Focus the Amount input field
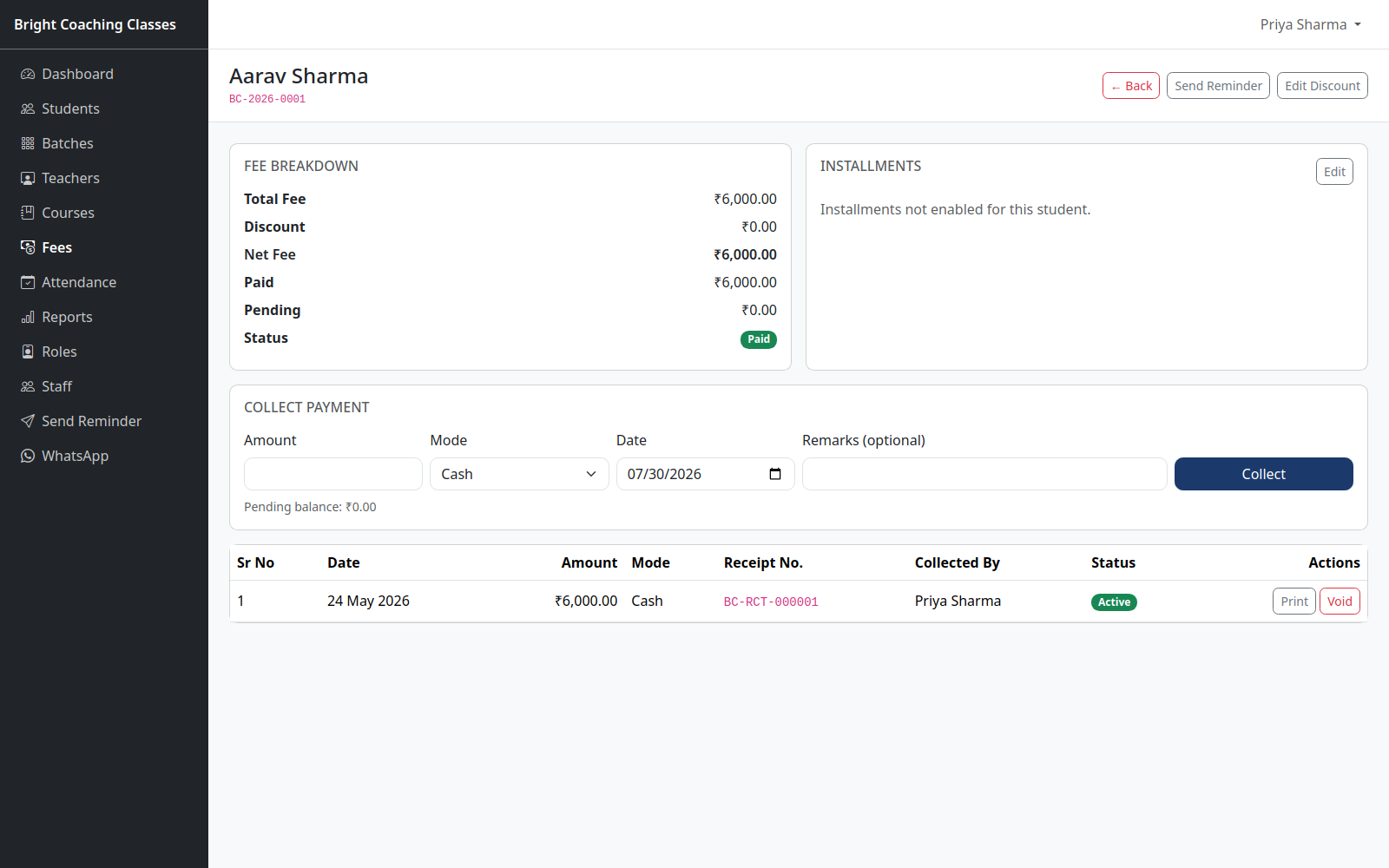Screen dimensions: 1389x868 click(x=333, y=474)
